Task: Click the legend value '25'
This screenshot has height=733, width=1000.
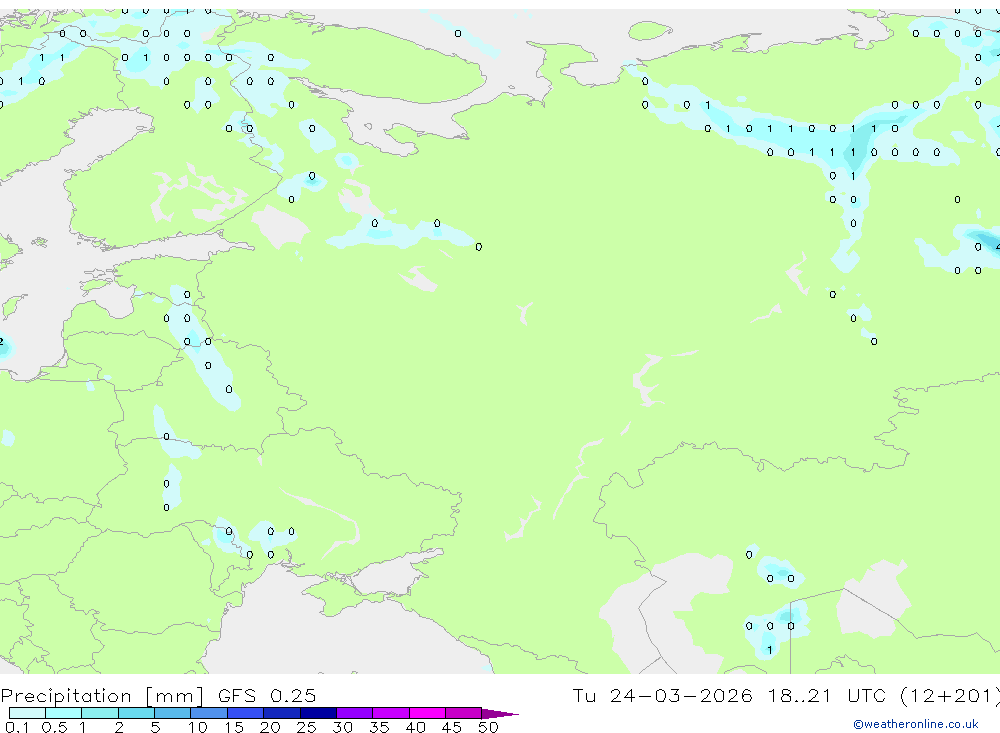Action: pyautogui.click(x=306, y=727)
